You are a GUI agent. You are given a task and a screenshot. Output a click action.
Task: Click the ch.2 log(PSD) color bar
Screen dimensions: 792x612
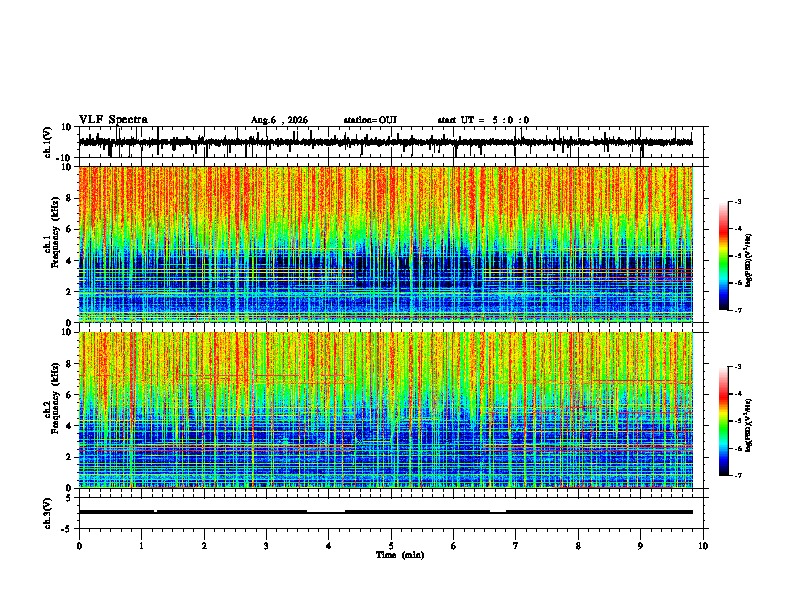[724, 421]
